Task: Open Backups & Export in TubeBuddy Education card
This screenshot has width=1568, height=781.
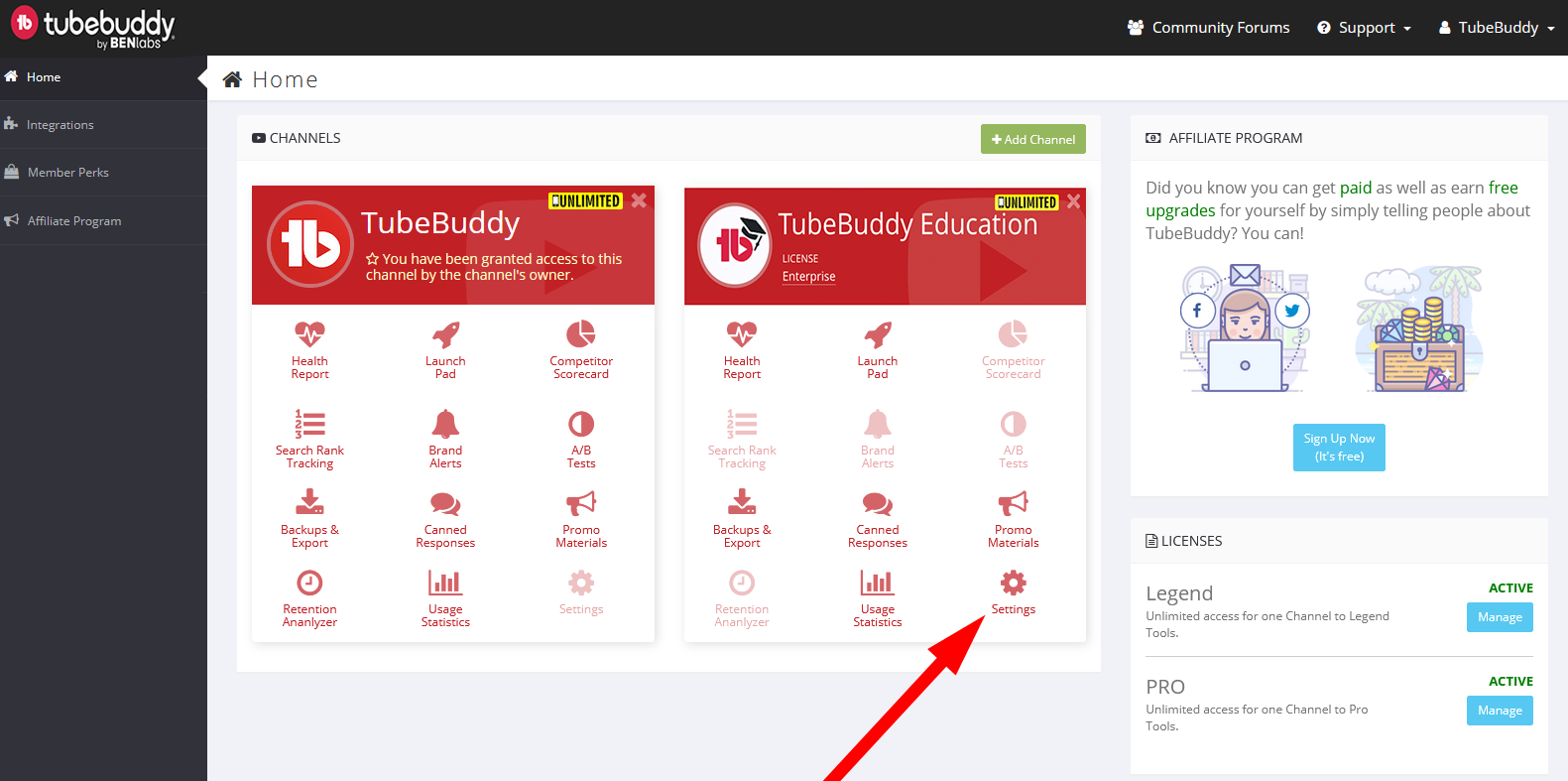Action: coord(742,519)
